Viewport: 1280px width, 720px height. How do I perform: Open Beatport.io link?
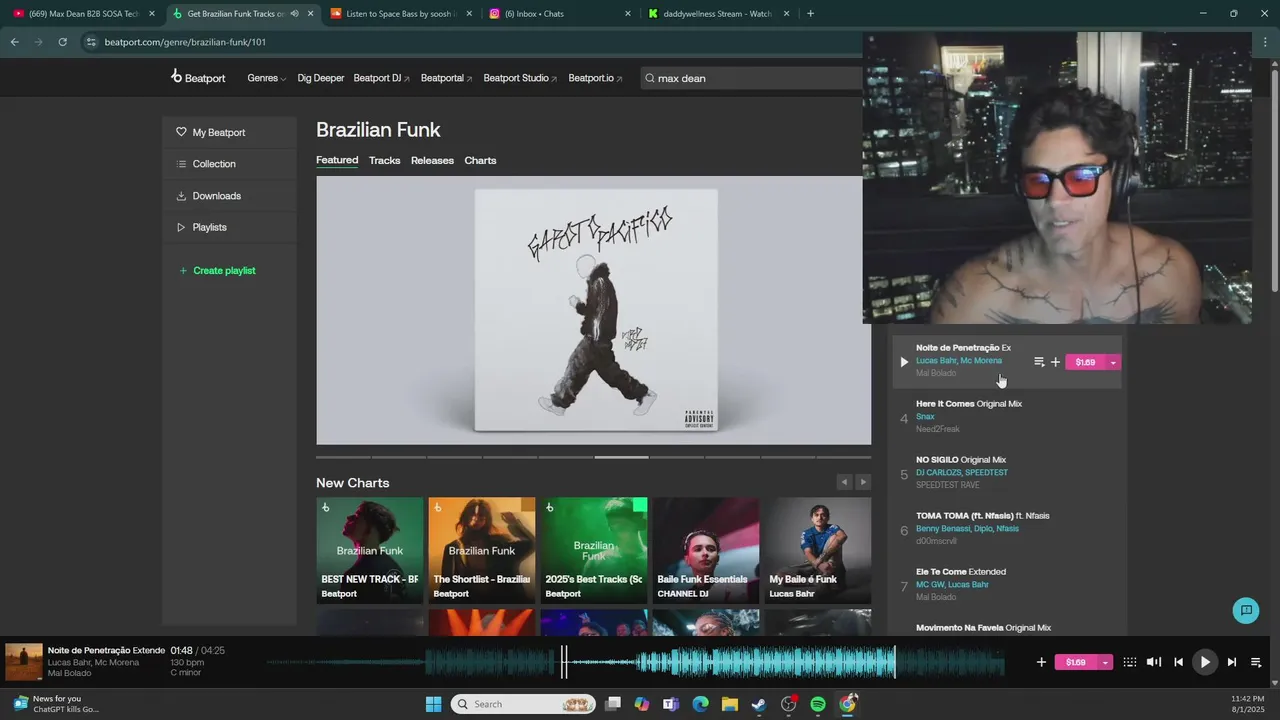[x=595, y=78]
